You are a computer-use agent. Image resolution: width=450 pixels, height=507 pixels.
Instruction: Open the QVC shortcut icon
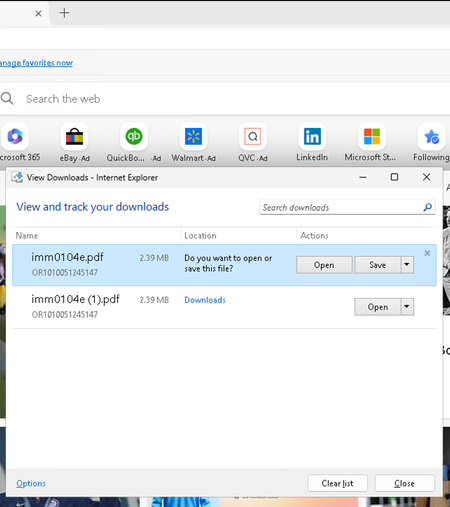point(253,136)
